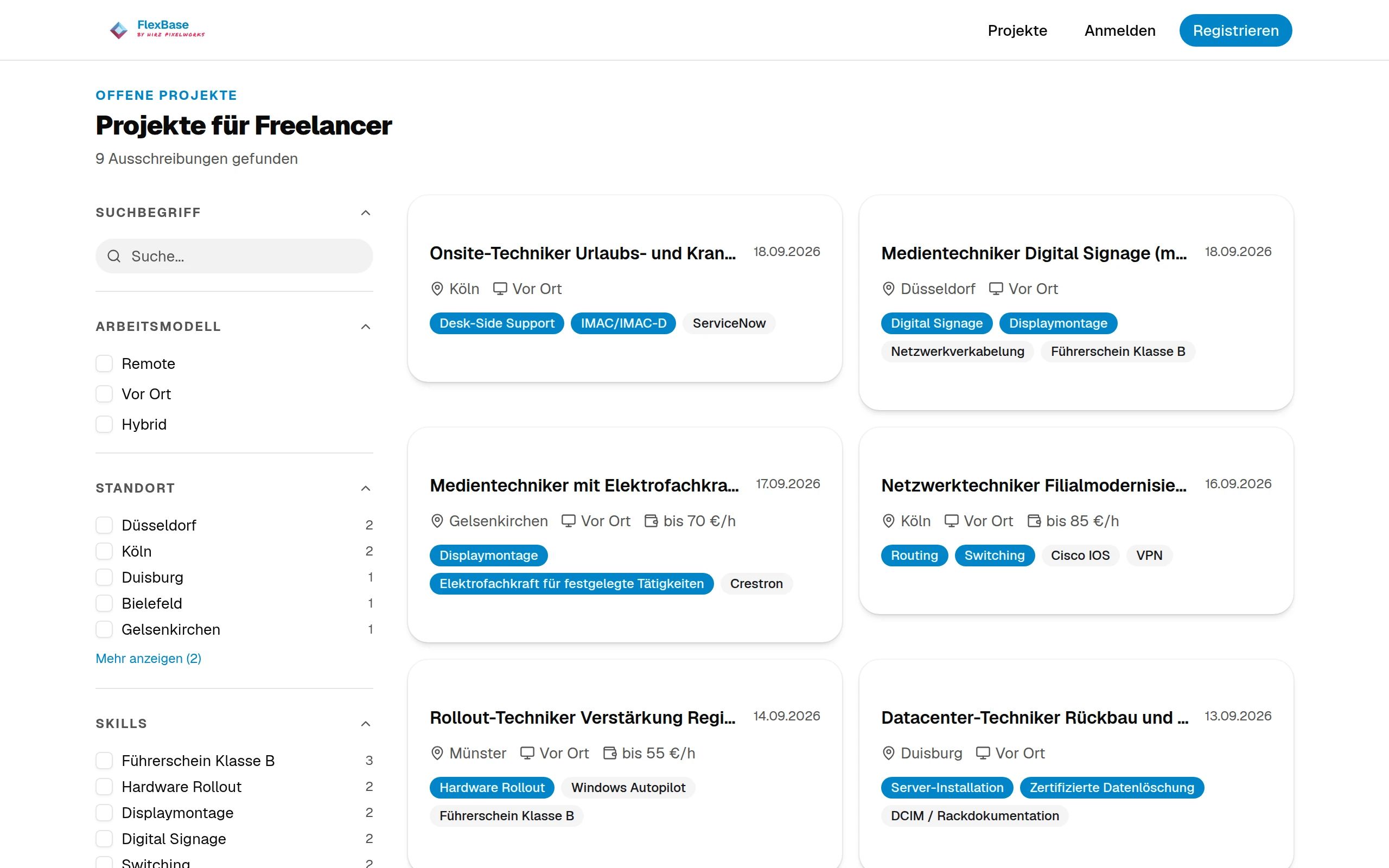Click the Zertifizierte Datenlöschung skill tag
This screenshot has height=868, width=1389.
coord(1112,787)
